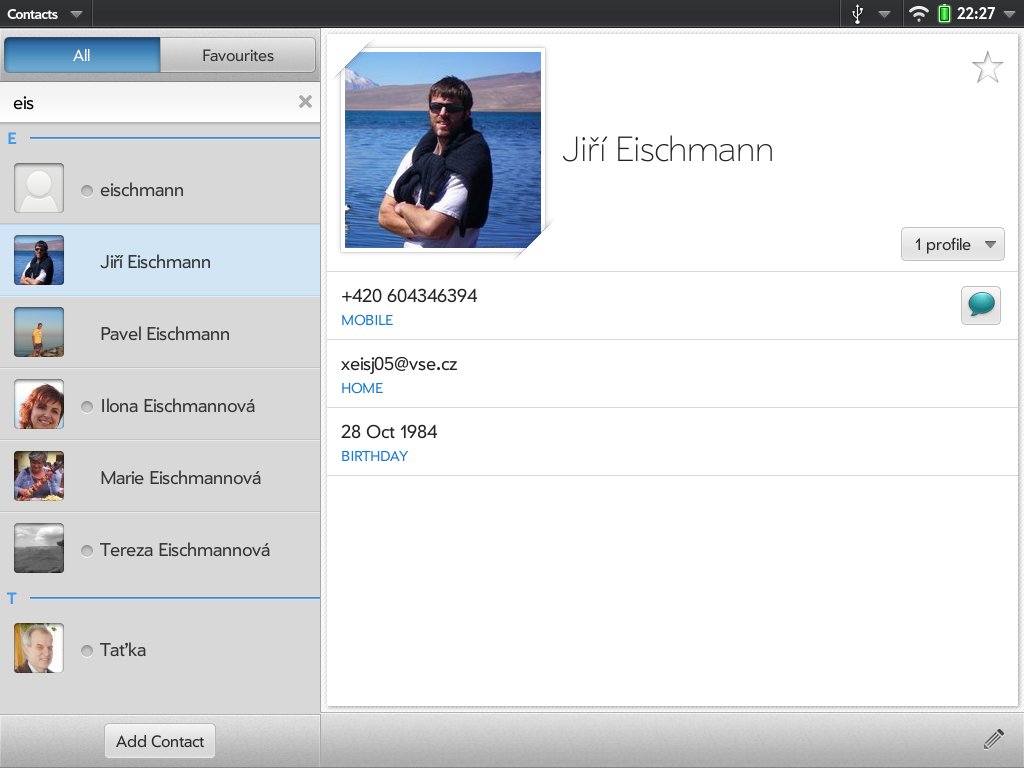Viewport: 1024px width, 768px height.
Task: Click the status dot beside eischmann
Action: [87, 191]
